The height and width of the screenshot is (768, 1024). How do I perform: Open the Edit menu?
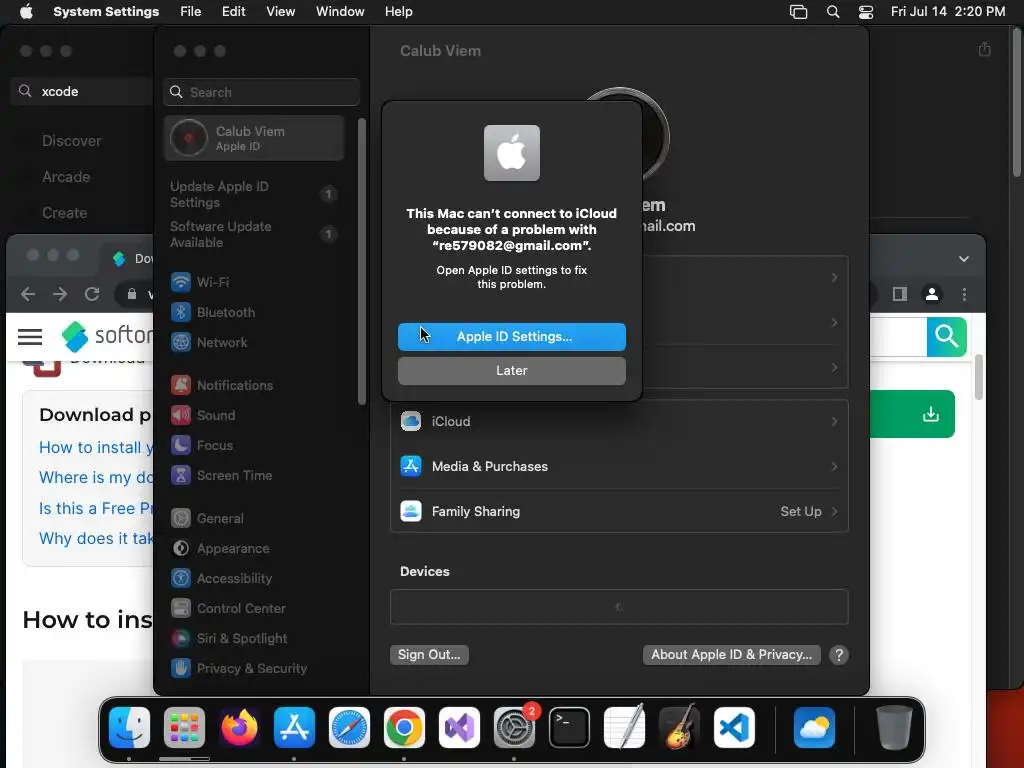233,12
